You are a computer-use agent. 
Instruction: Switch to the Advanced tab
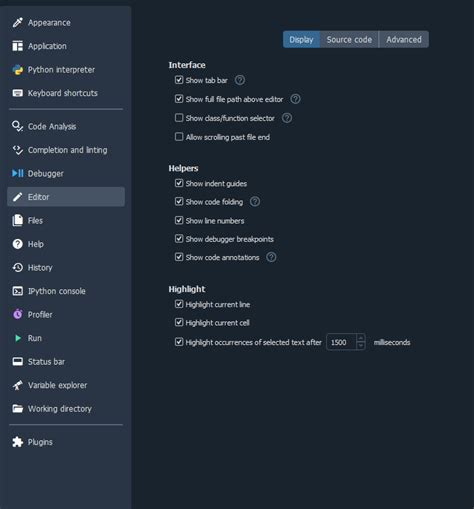point(404,40)
